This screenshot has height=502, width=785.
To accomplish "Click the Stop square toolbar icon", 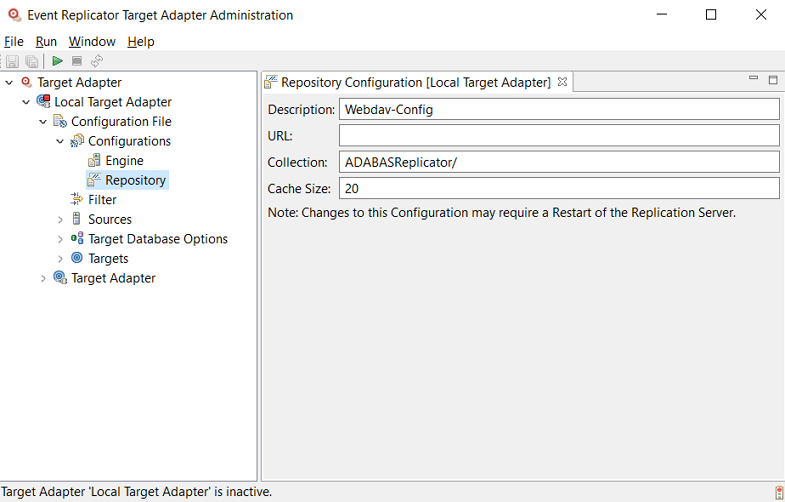I will coord(77,61).
